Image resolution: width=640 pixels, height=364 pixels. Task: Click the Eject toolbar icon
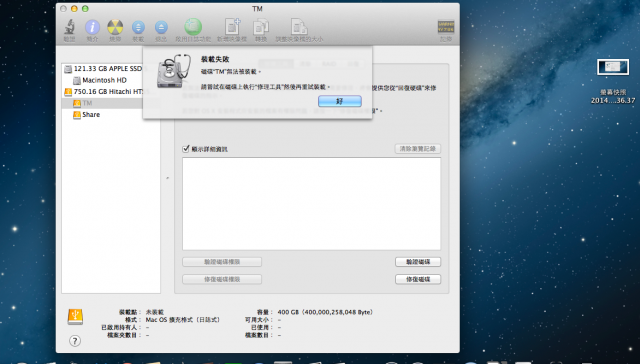[x=161, y=27]
